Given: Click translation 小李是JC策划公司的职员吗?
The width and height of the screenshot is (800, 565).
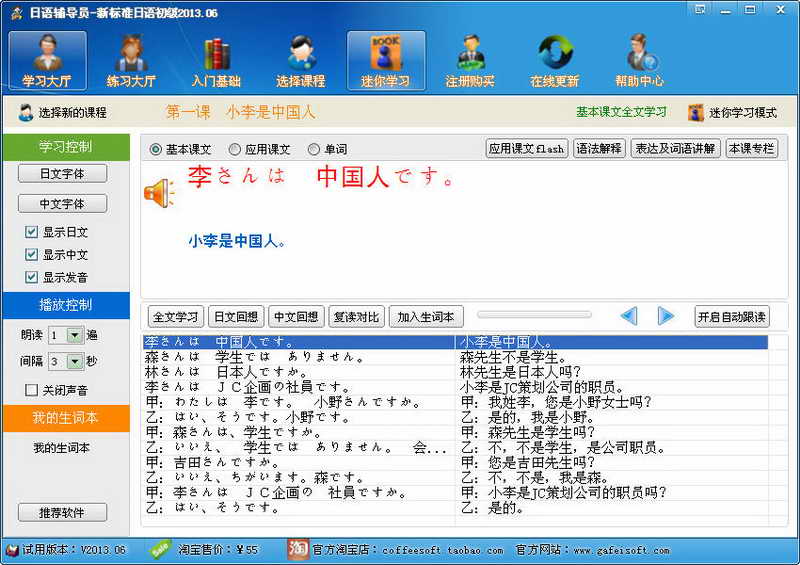Looking at the screenshot, I should click(x=564, y=493).
